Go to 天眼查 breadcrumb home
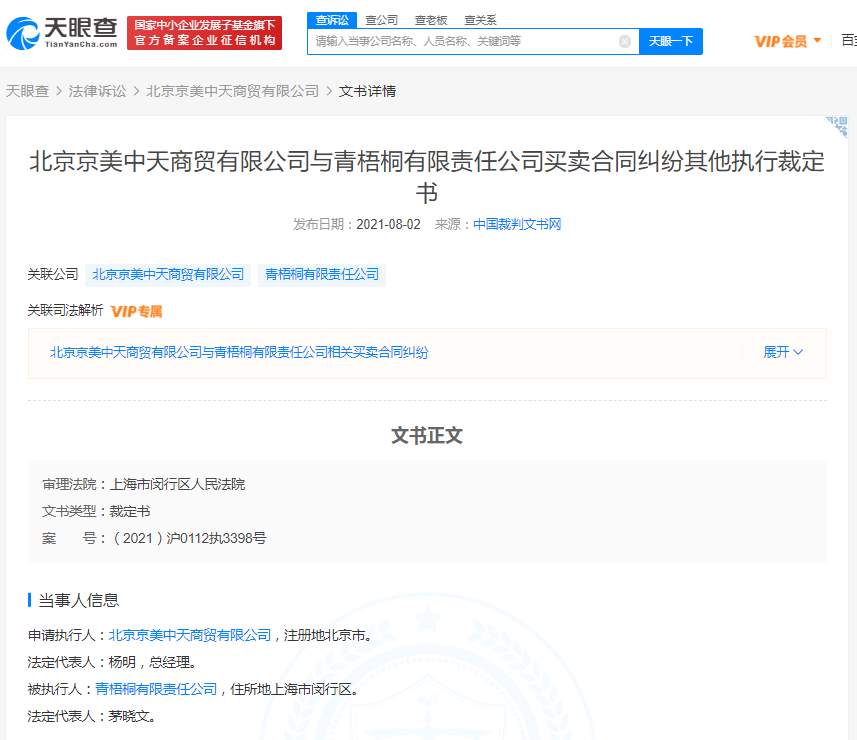This screenshot has width=857, height=740. (27, 91)
